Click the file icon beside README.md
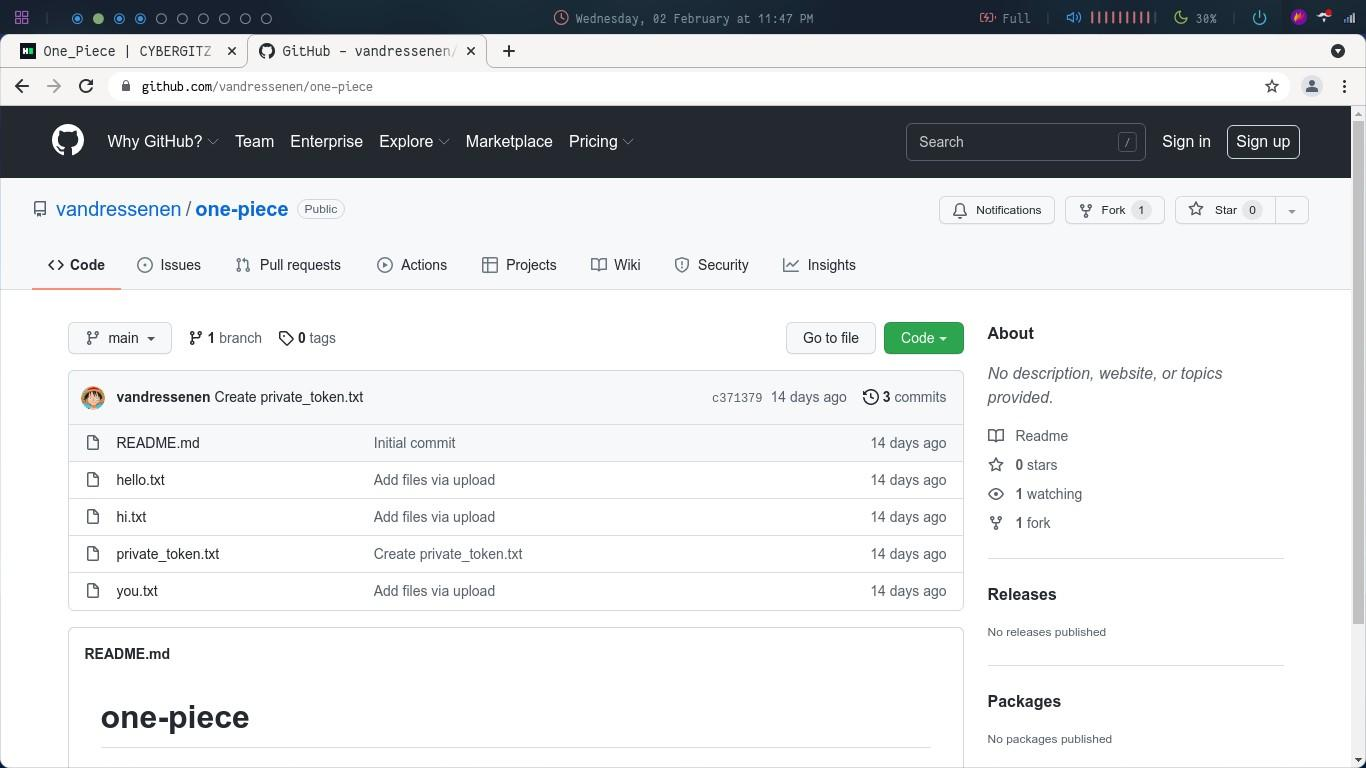 93,443
